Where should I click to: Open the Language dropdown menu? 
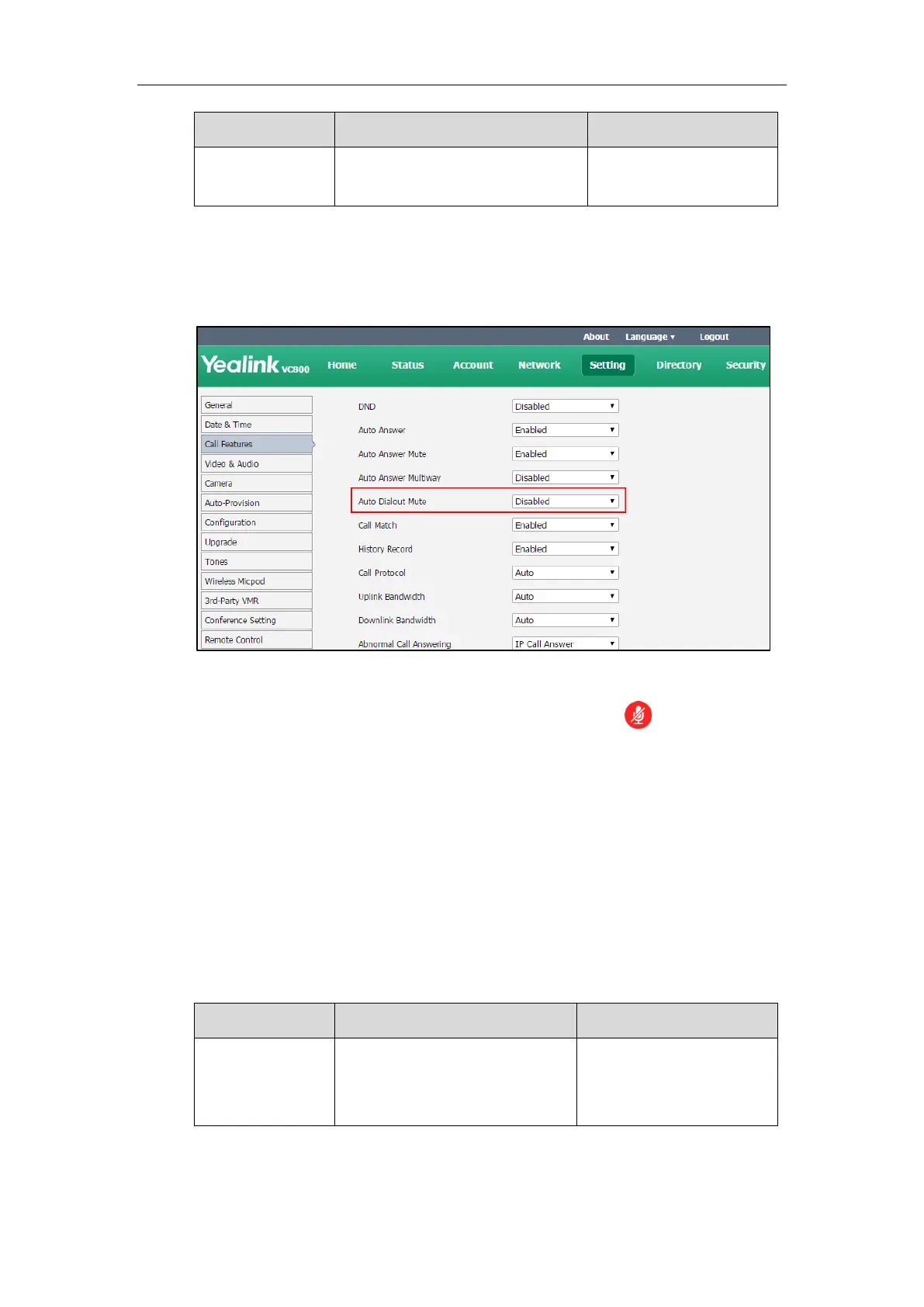[x=650, y=337]
